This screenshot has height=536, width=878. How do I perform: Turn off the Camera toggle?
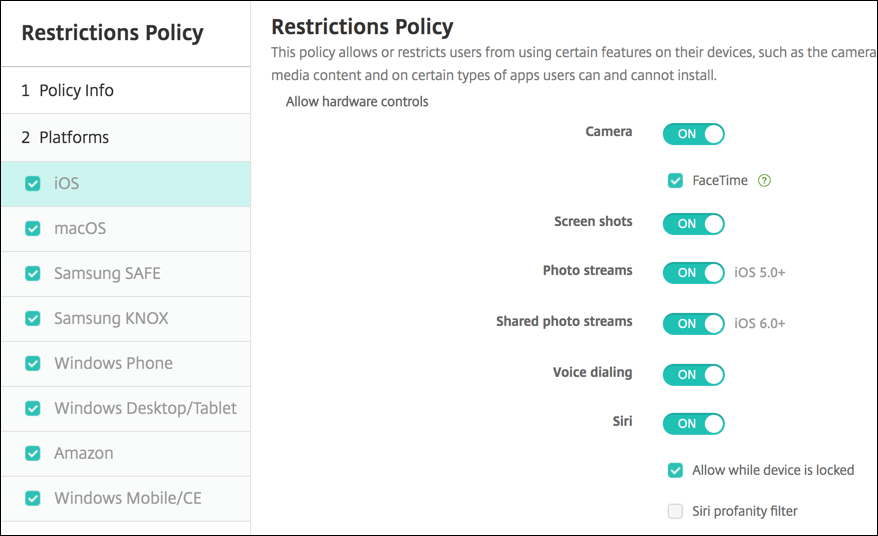tap(693, 134)
